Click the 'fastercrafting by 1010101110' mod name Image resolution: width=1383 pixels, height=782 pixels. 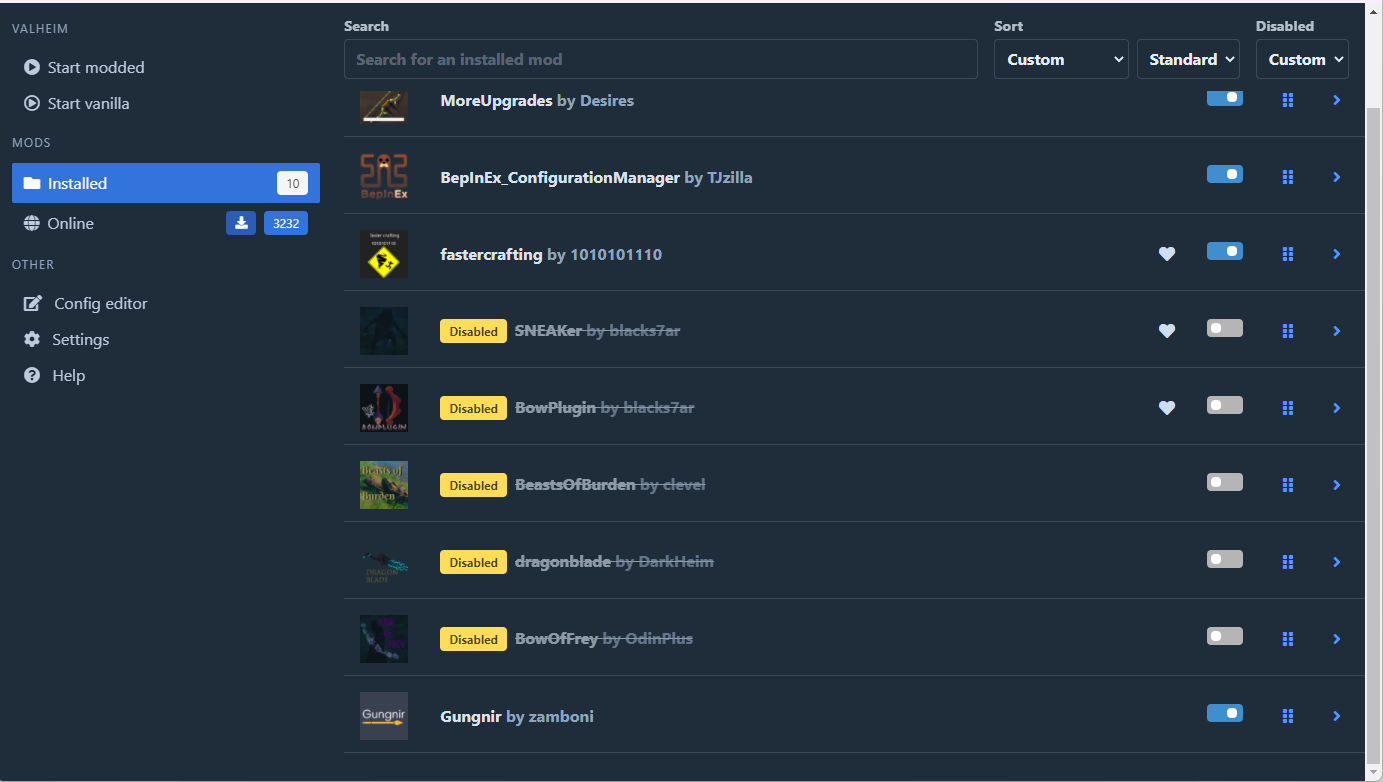pyautogui.click(x=551, y=254)
